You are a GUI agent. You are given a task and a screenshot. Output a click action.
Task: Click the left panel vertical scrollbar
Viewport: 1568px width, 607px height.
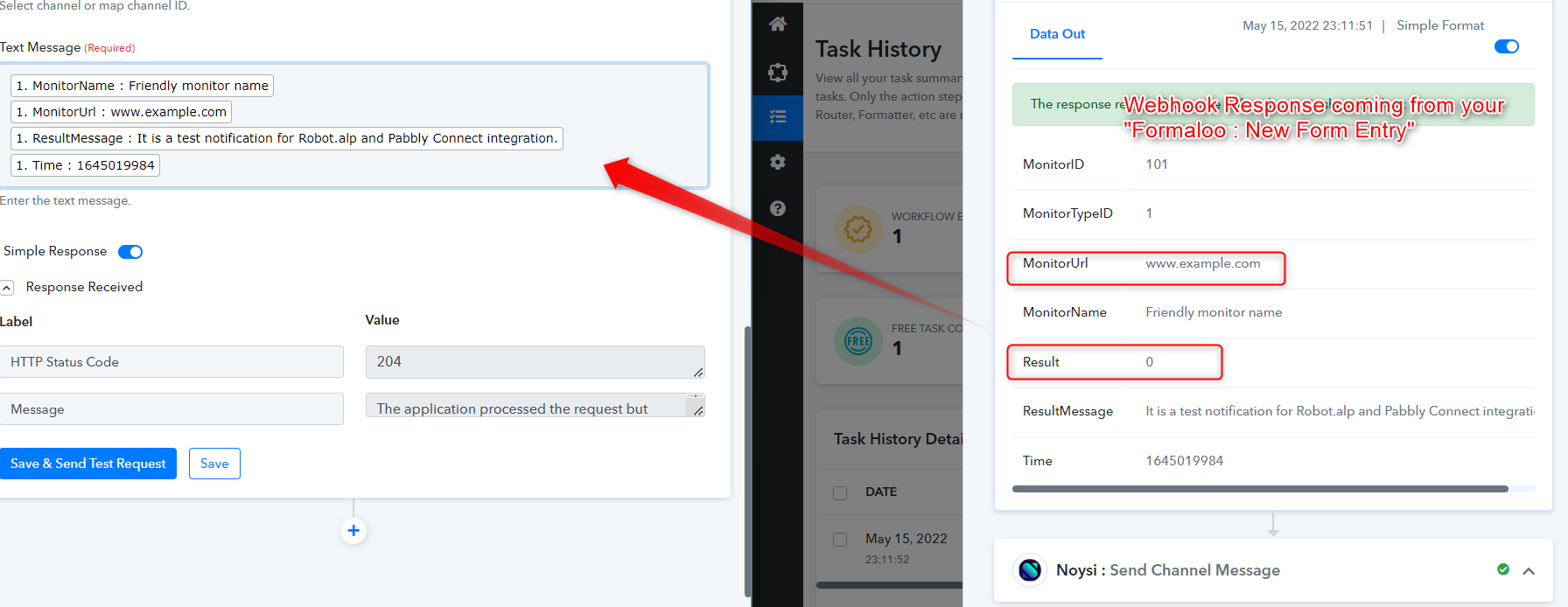(747, 461)
